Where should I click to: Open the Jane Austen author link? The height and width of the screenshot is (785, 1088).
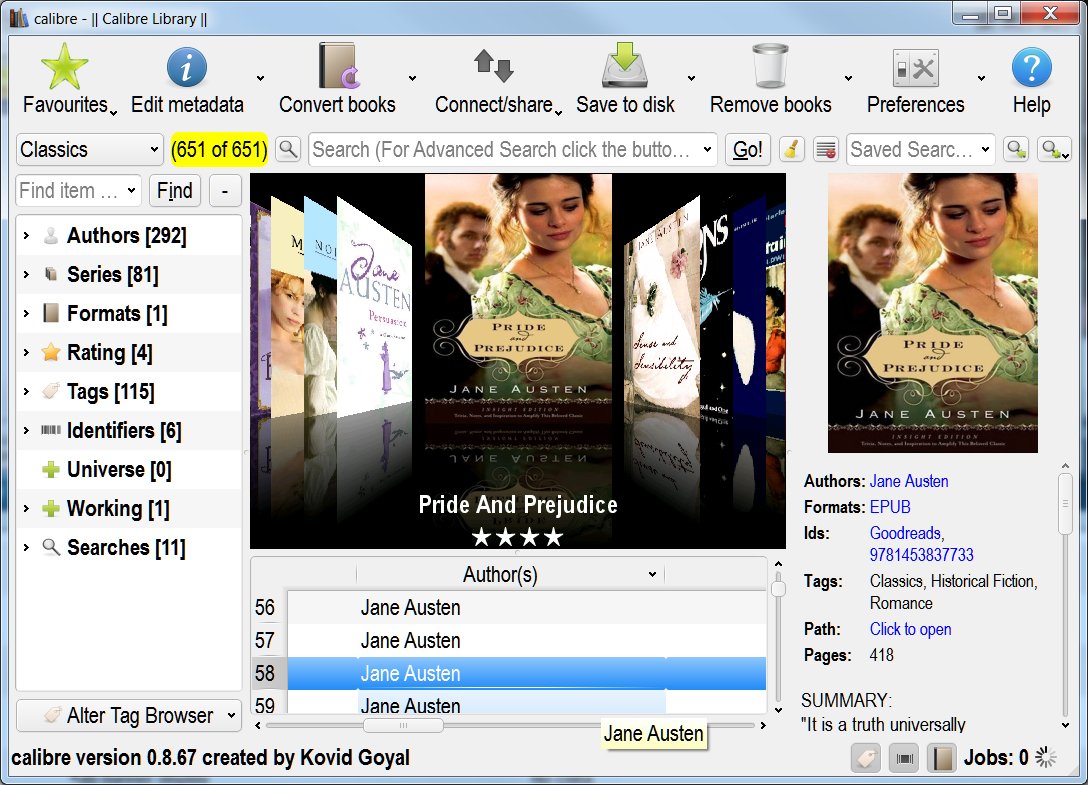point(908,481)
